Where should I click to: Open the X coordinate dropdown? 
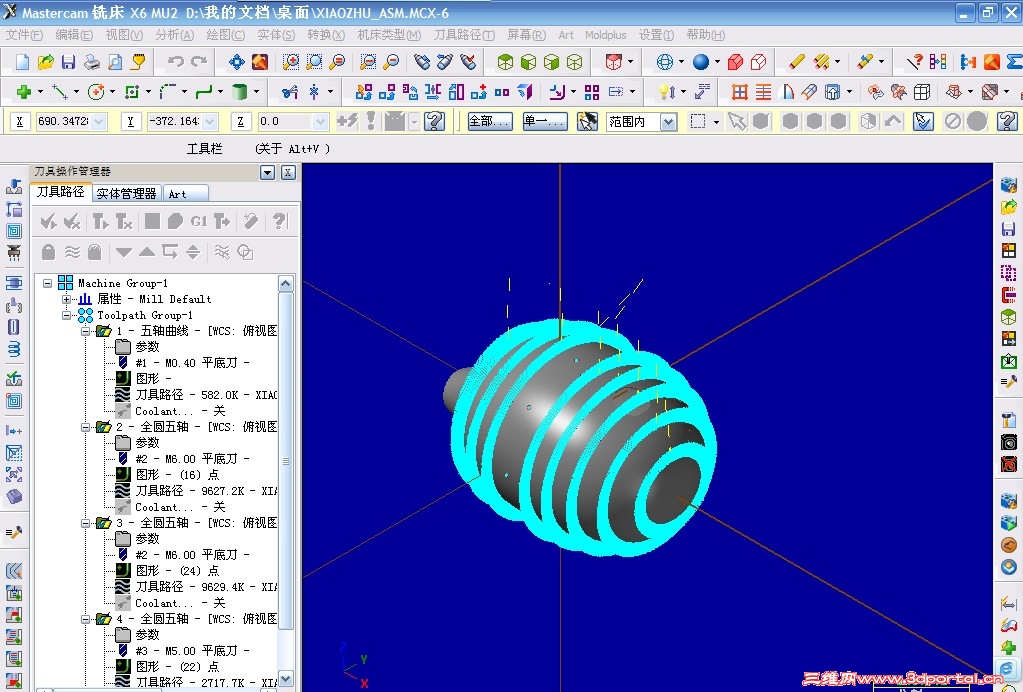(99, 121)
